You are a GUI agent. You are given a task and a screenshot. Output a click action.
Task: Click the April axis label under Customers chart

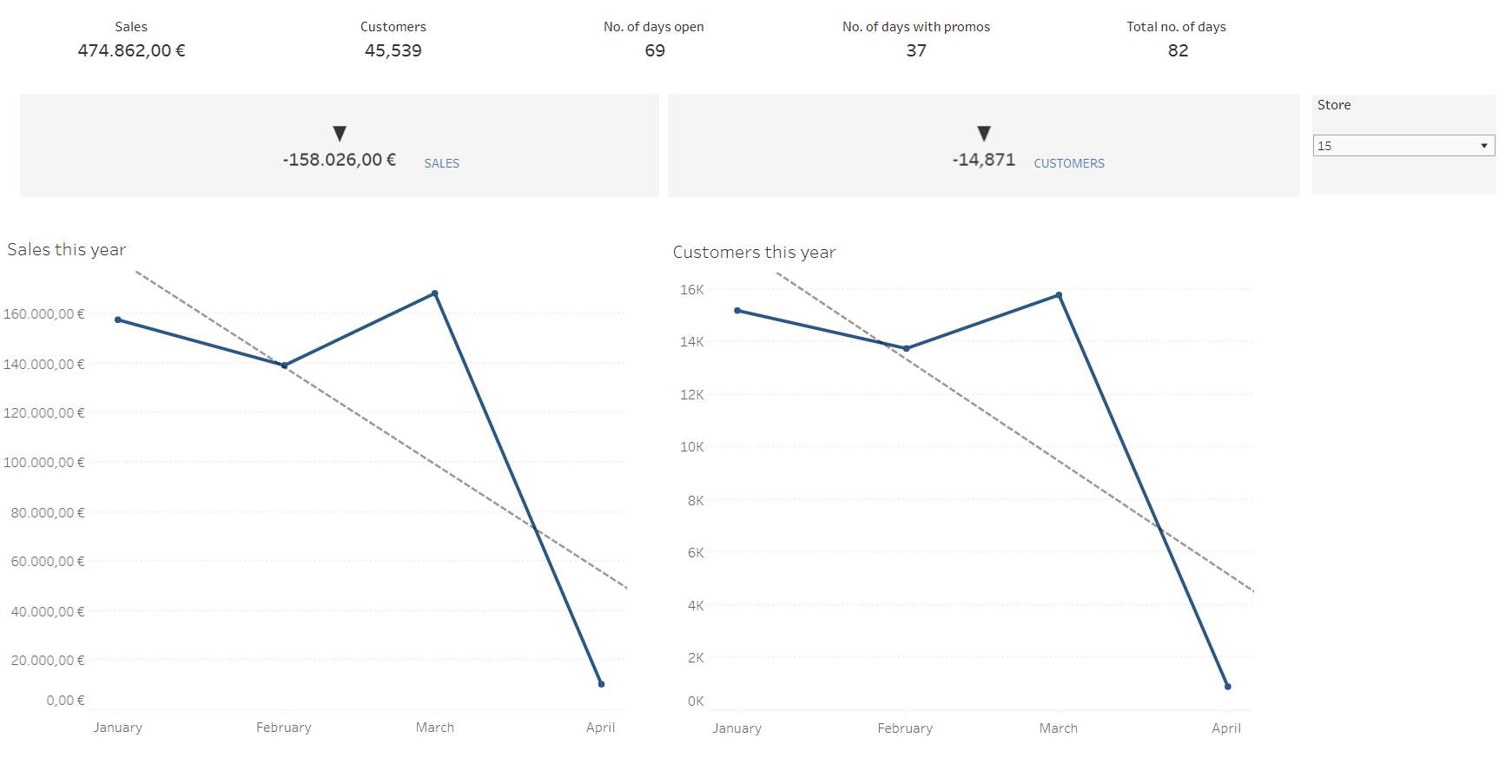click(1226, 728)
